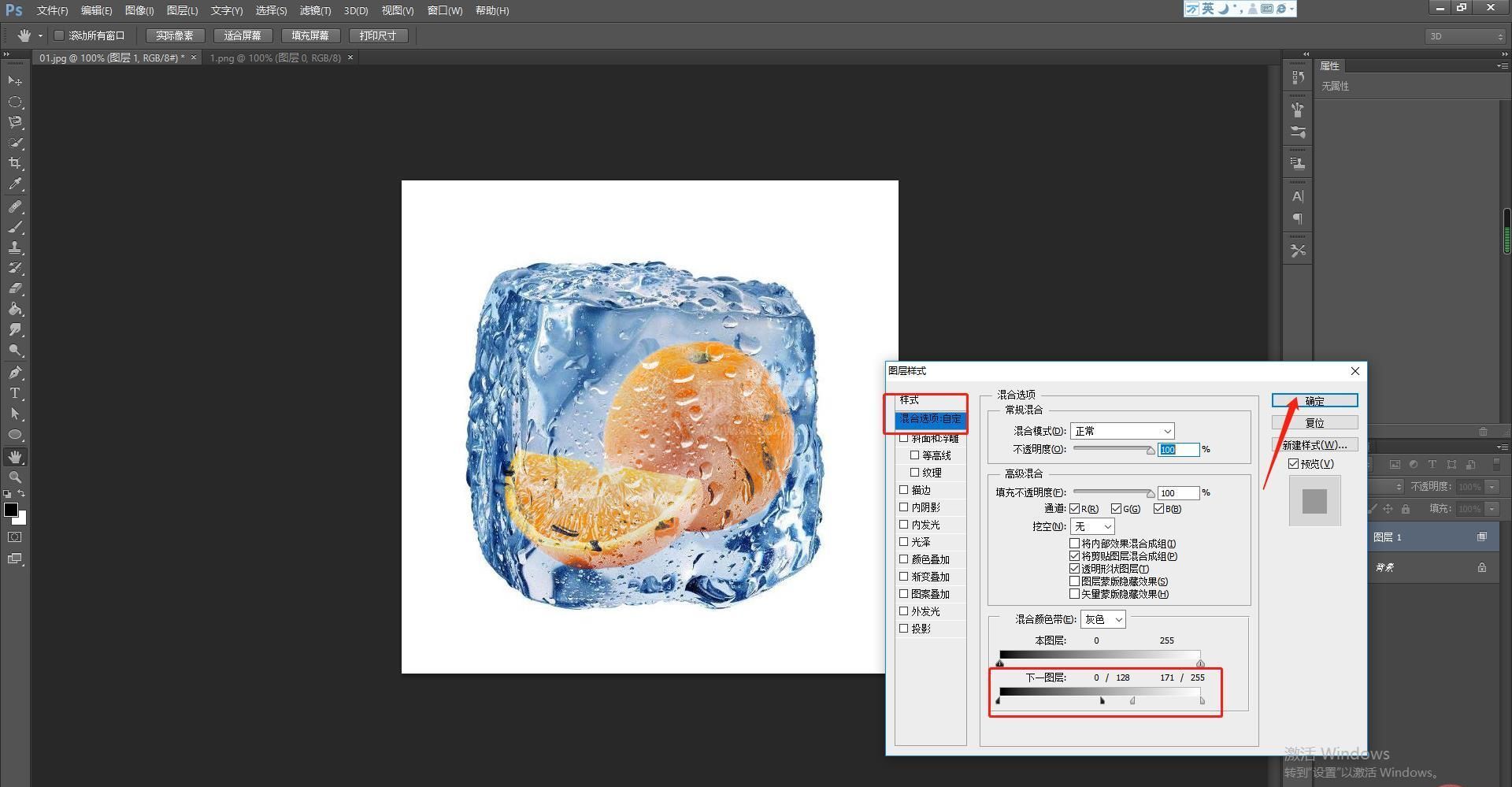The image size is (1512, 787).
Task: Uncheck the R channel checkbox
Action: [x=1075, y=509]
